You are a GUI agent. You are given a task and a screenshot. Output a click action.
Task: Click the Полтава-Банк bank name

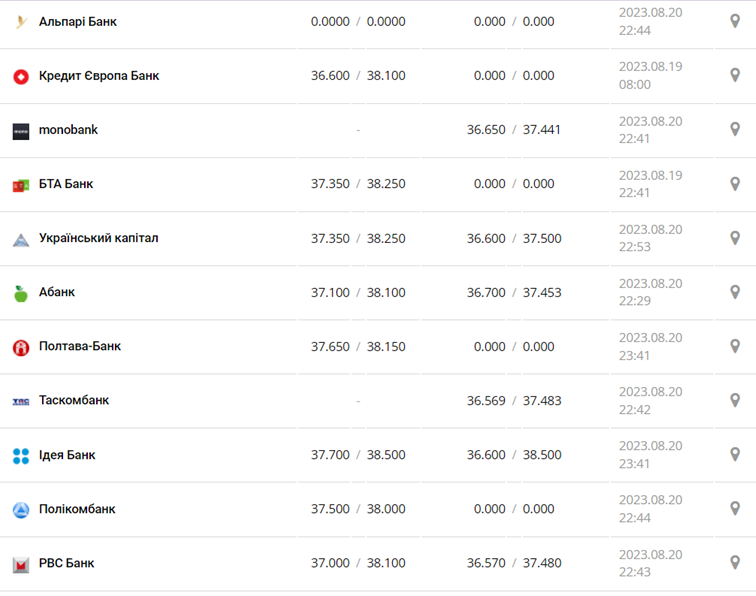coord(80,346)
